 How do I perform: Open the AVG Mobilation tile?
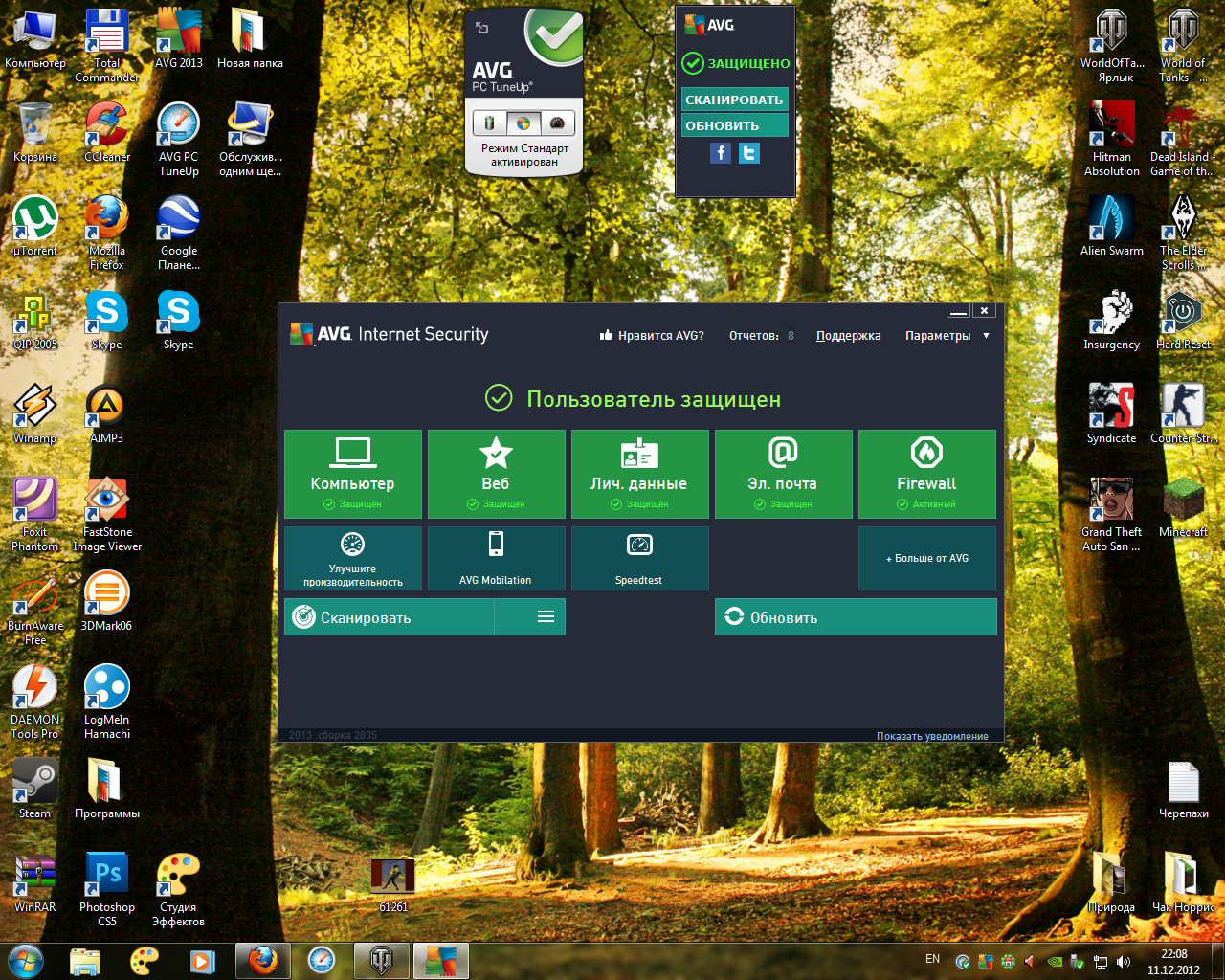[496, 558]
